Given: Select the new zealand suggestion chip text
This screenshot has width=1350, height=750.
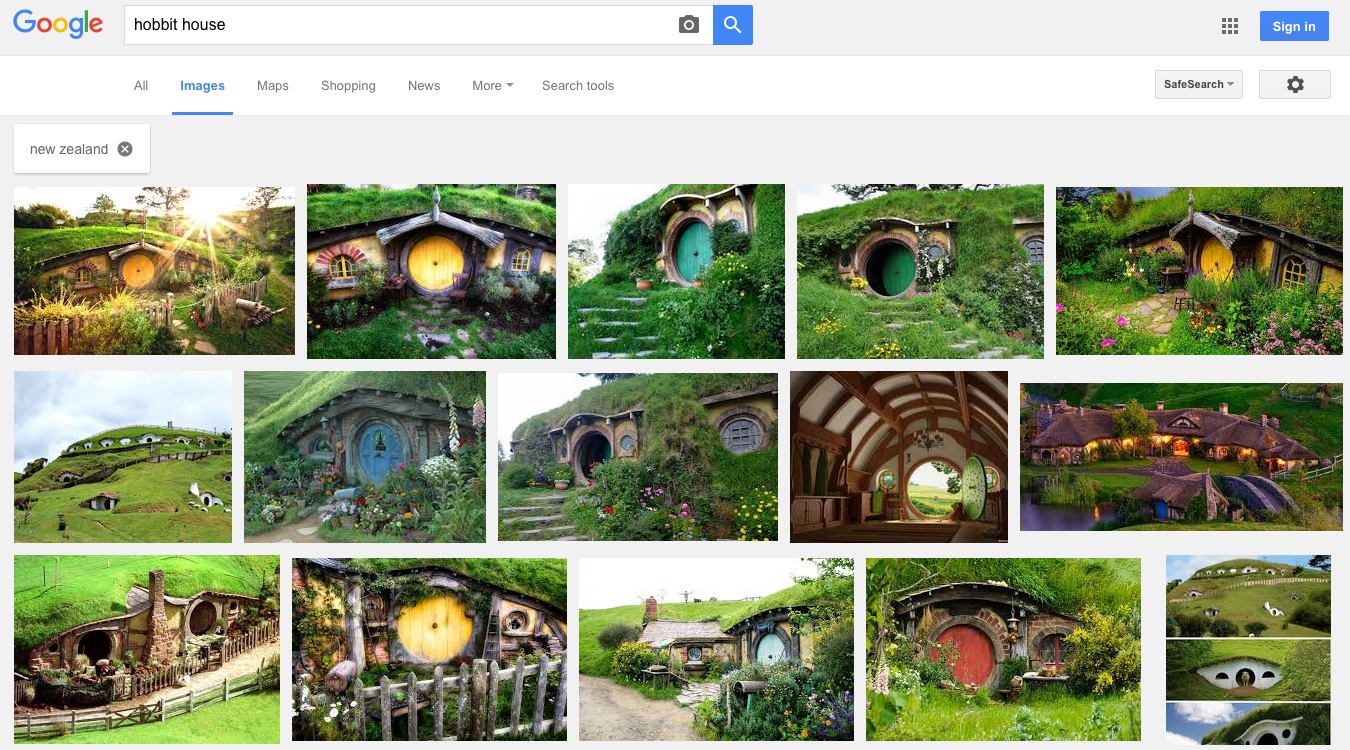Looking at the screenshot, I should (69, 149).
